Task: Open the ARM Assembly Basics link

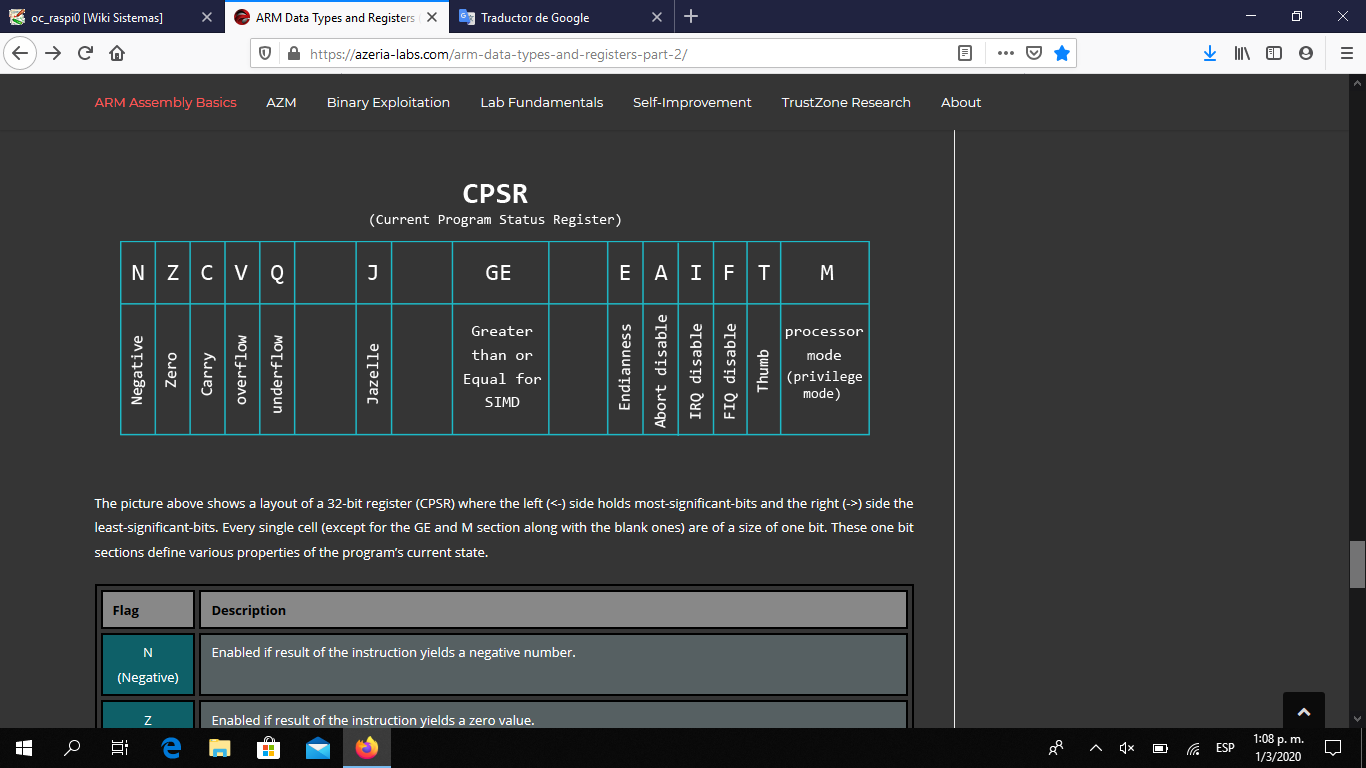Action: pos(166,102)
